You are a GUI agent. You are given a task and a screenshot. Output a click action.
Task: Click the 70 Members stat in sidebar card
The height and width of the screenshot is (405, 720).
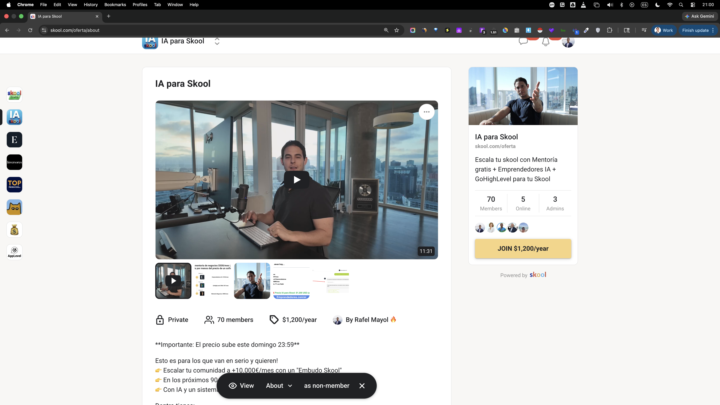[491, 203]
